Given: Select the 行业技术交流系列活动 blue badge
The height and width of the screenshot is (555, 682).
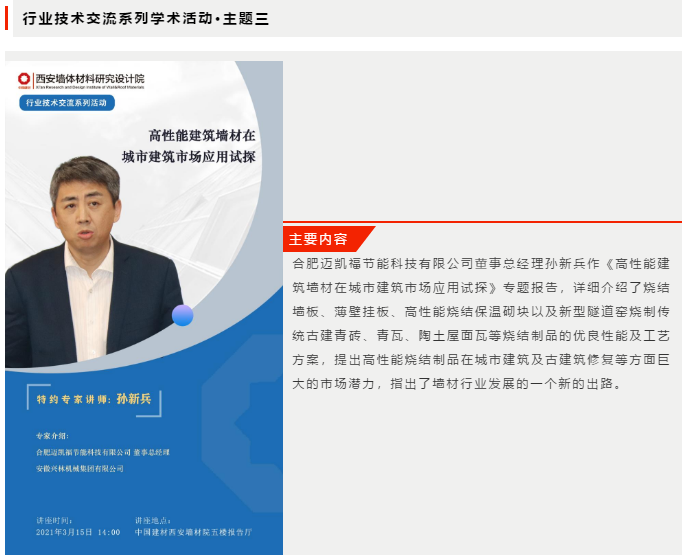Looking at the screenshot, I should 68,103.
